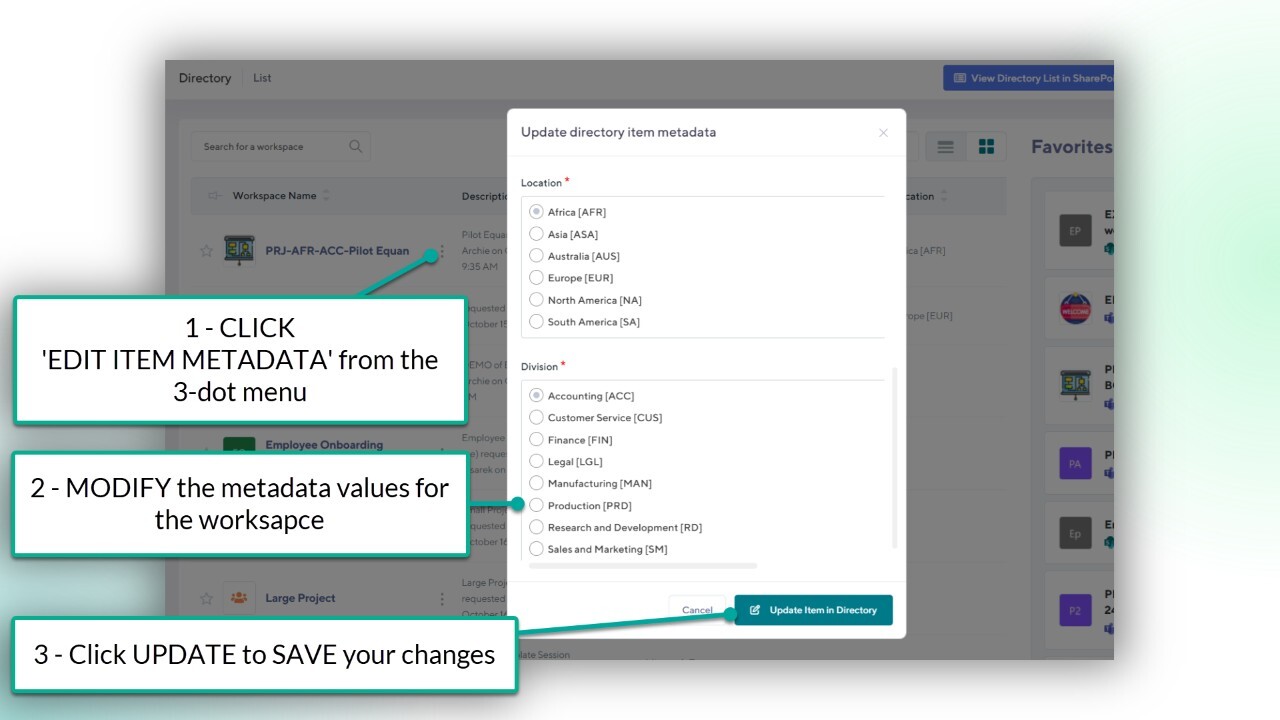Click the presentation board icon in Favorites
Image resolution: width=1280 pixels, height=720 pixels.
(1075, 385)
